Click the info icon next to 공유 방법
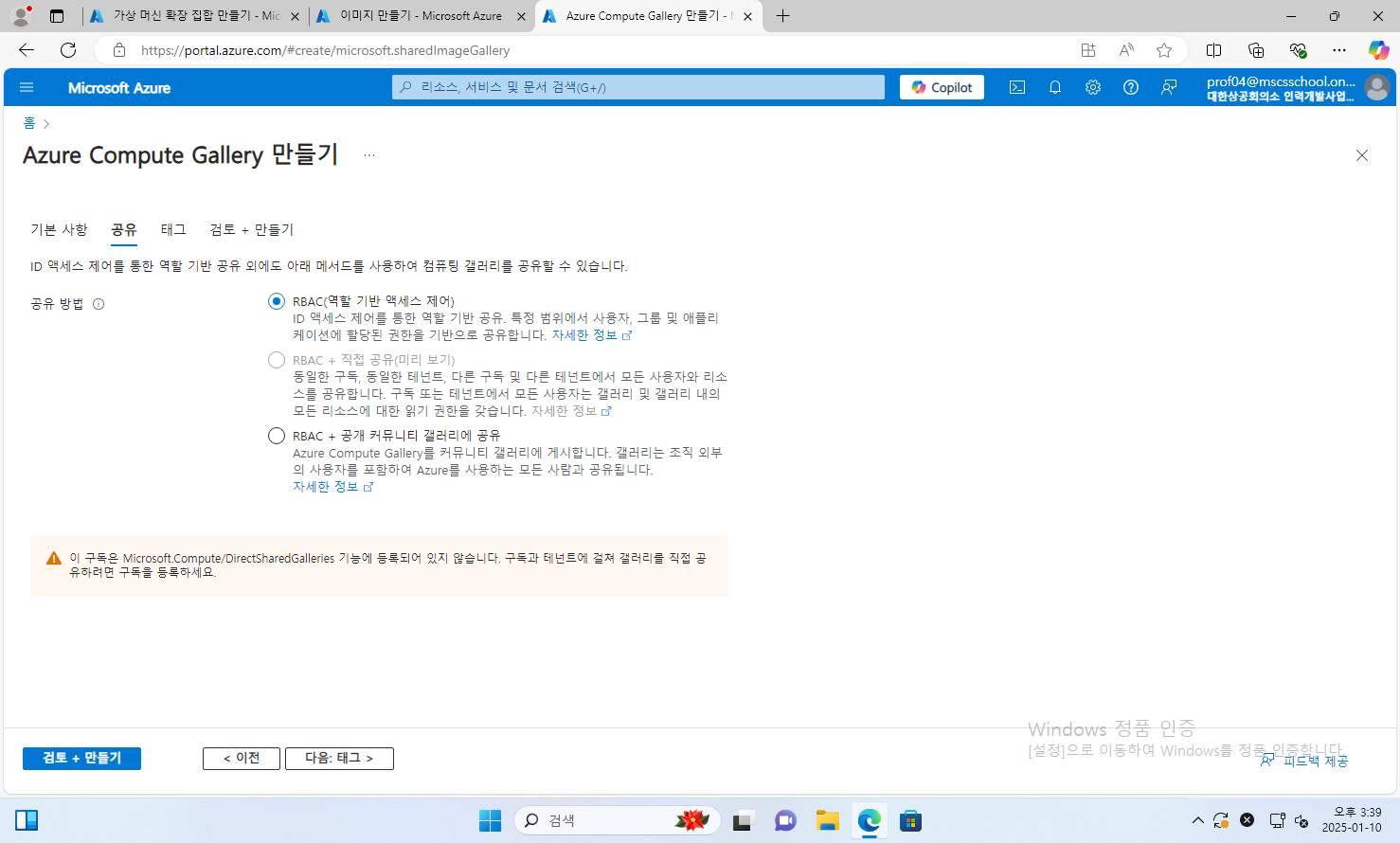Viewport: 1400px width, 843px height. (x=99, y=304)
